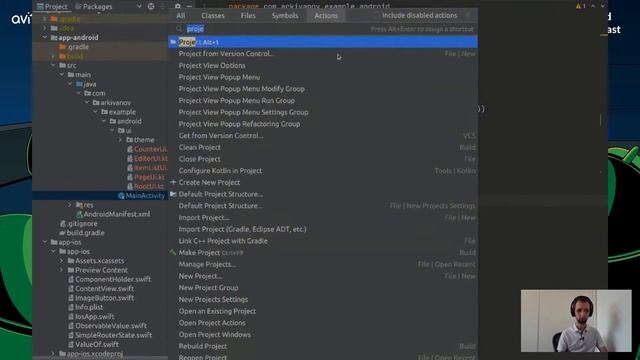Collapse the src folder node
The width and height of the screenshot is (640, 360).
[53, 65]
